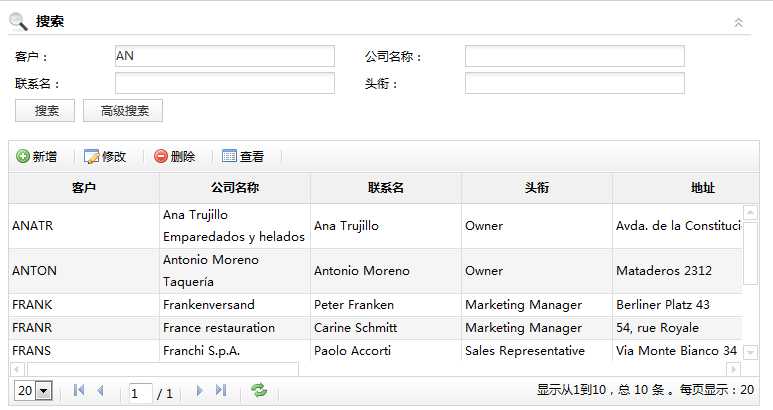Screen dimensions: 773x410
Task: Click Owner title in the ANATR row
Action: click(484, 226)
